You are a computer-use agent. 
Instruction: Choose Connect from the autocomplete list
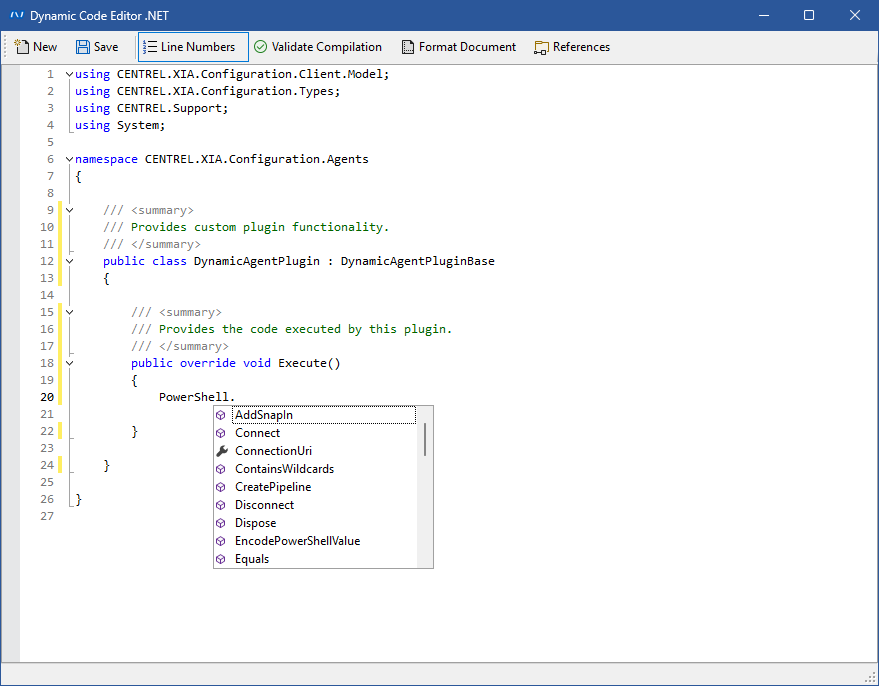[x=258, y=433]
